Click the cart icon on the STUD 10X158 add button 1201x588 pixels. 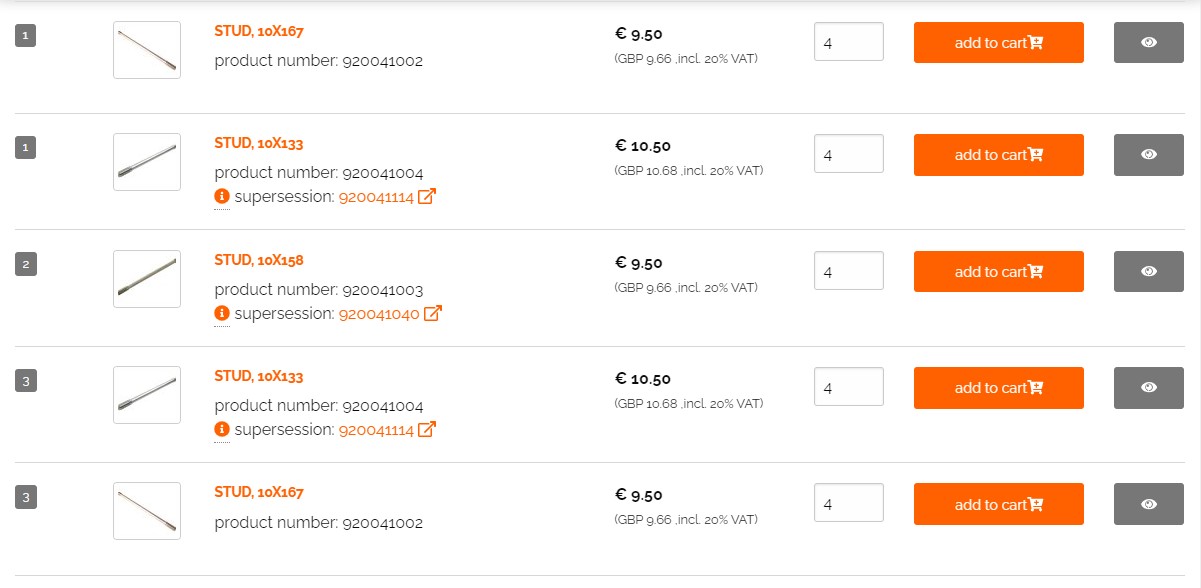point(1036,272)
